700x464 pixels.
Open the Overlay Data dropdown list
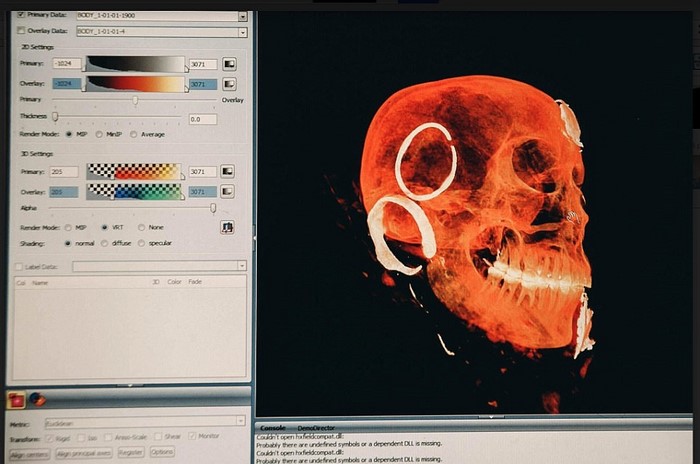(242, 31)
